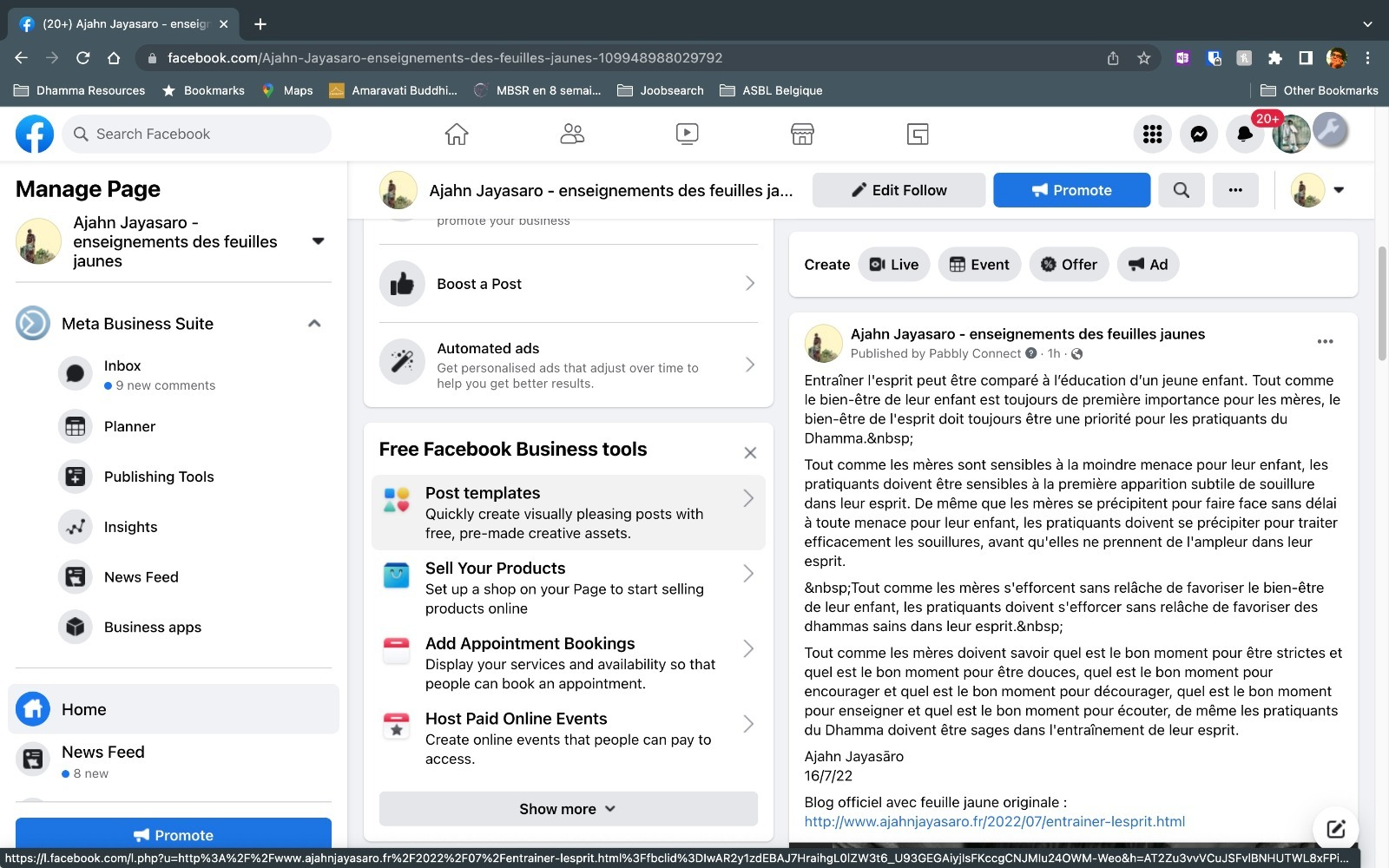The height and width of the screenshot is (868, 1389).
Task: Open Sell Your Products tool
Action: (569, 588)
